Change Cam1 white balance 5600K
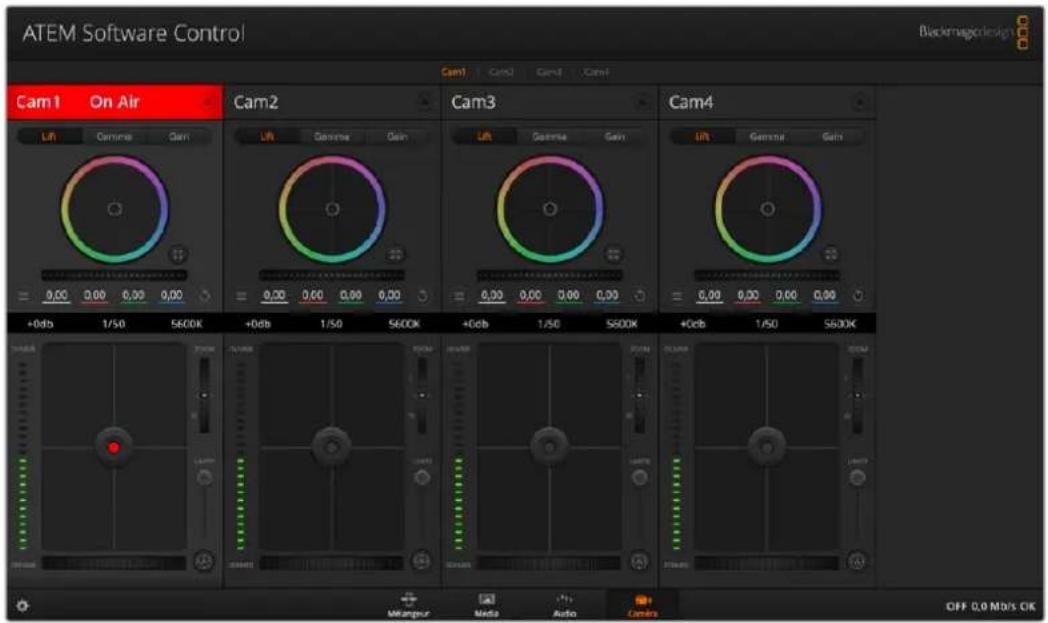Screen dimensions: 1048x623 click(186, 324)
